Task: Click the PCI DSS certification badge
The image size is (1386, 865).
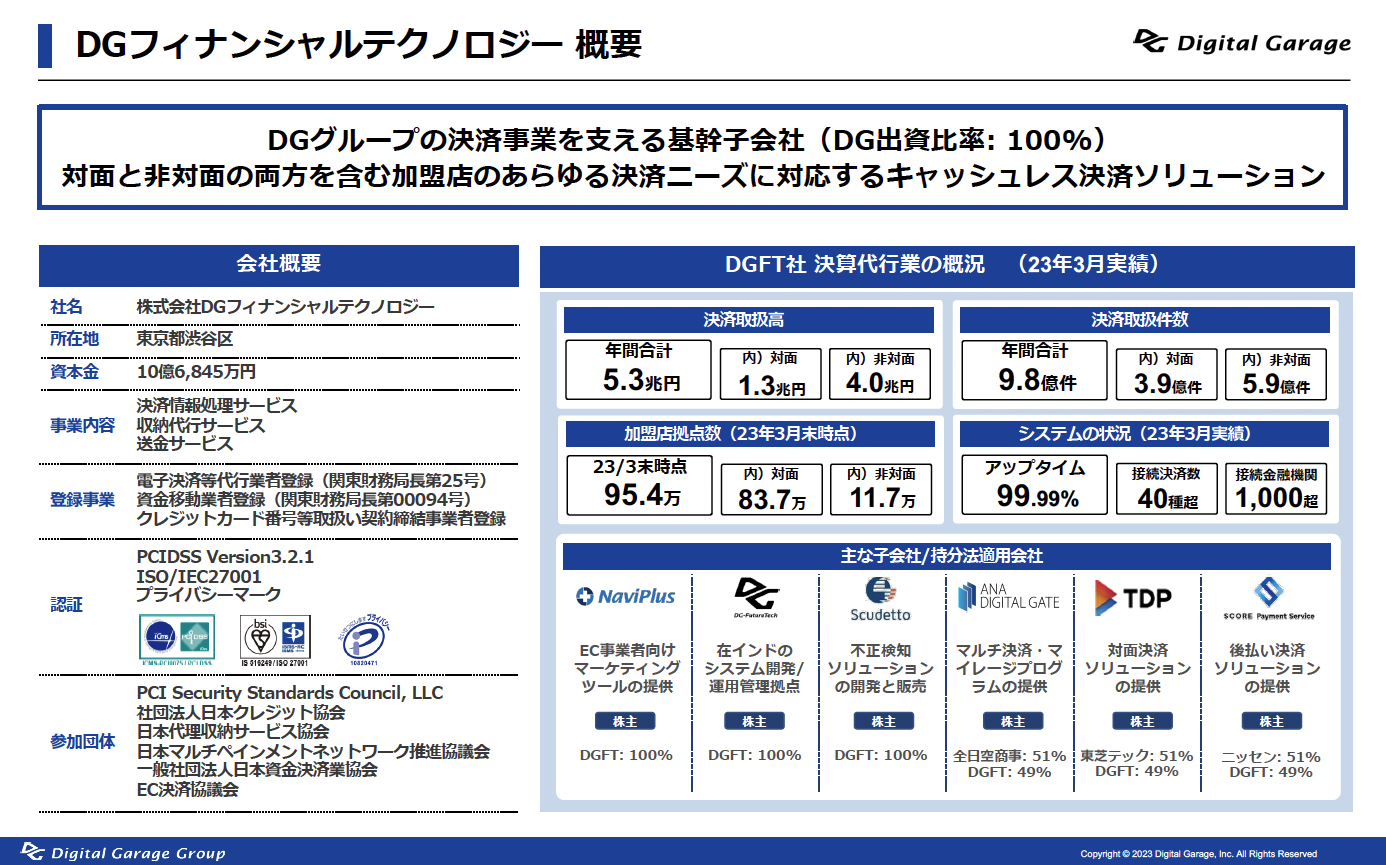Action: click(x=177, y=642)
